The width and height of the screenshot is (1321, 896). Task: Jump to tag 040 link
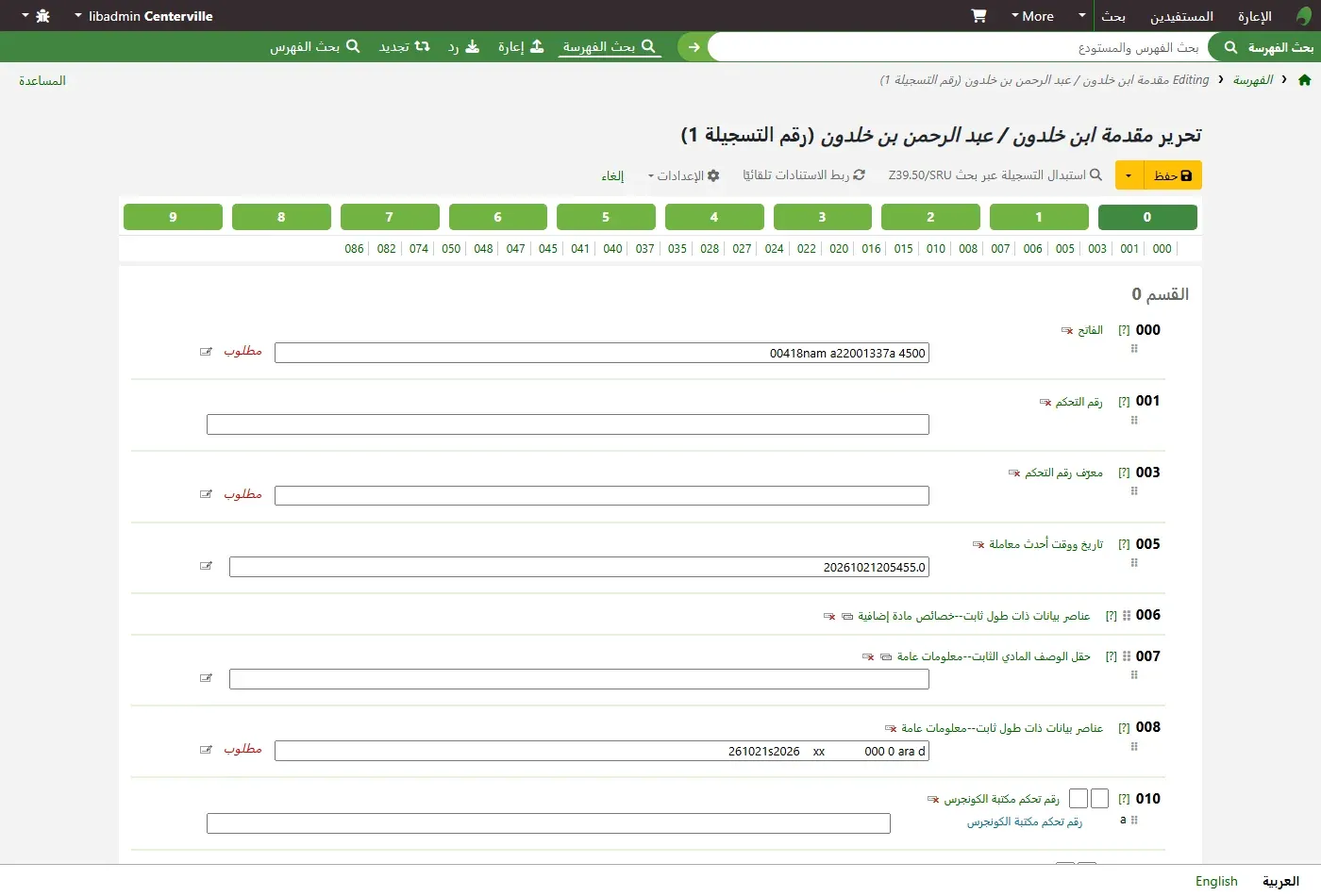612,249
